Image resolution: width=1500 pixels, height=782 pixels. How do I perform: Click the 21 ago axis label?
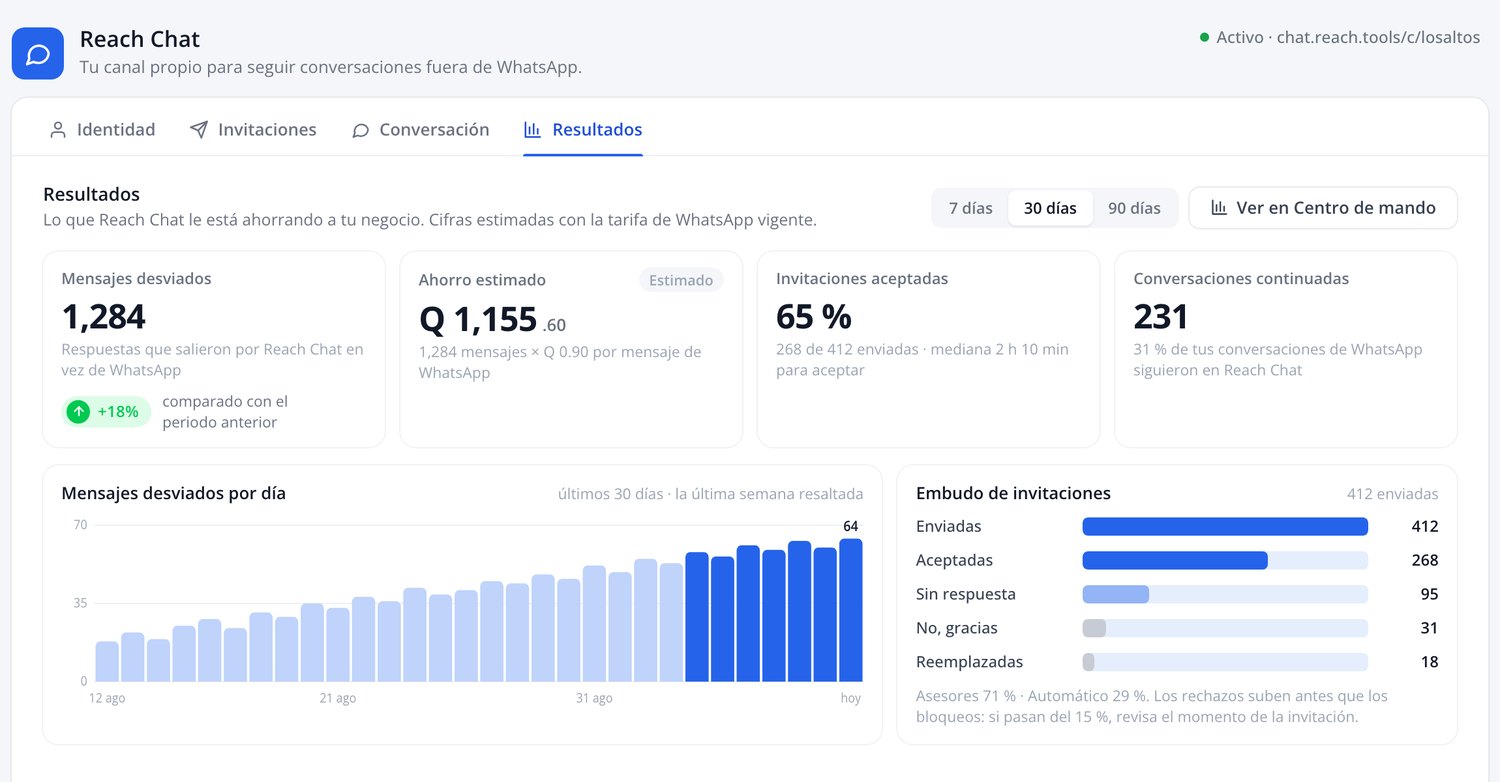coord(338,698)
